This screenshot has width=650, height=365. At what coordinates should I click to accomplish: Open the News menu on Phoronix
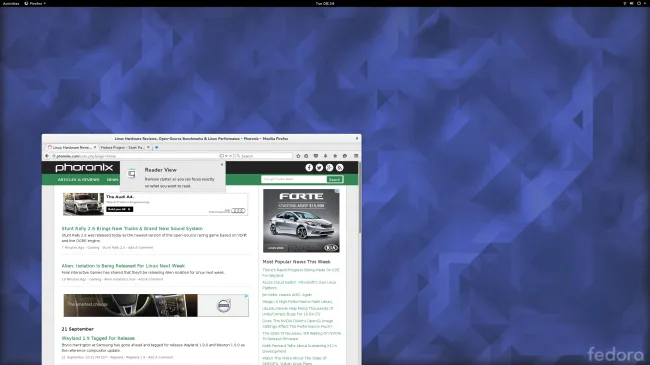112,180
